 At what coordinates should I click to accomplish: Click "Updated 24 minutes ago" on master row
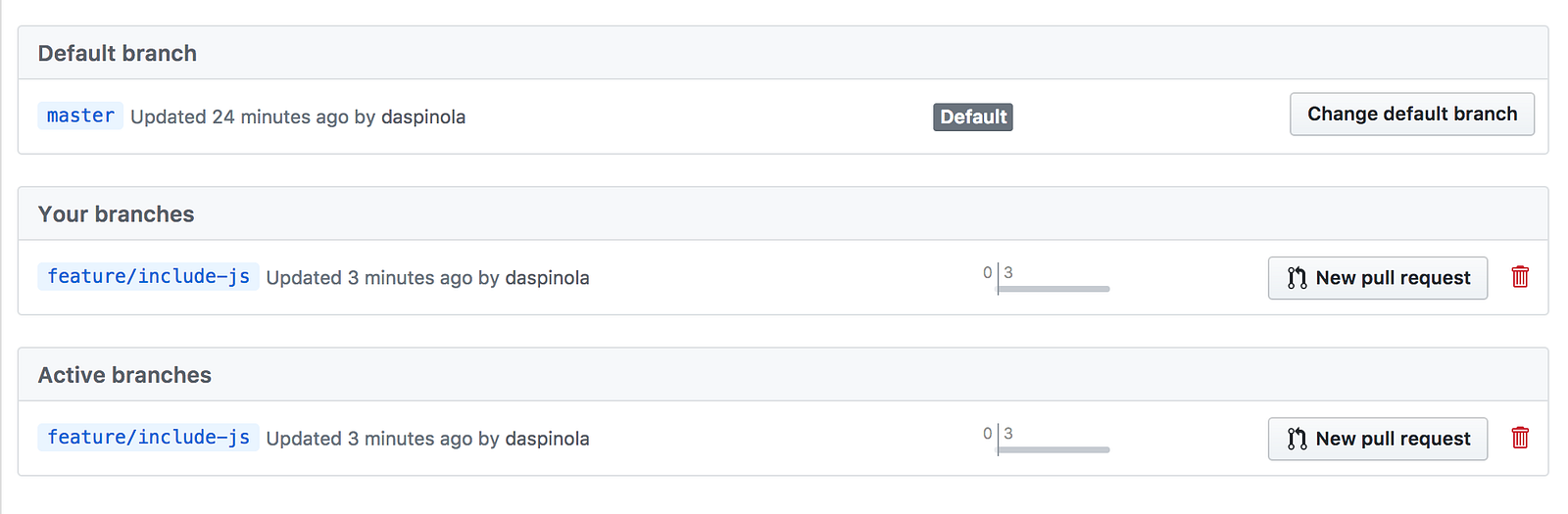pos(239,117)
